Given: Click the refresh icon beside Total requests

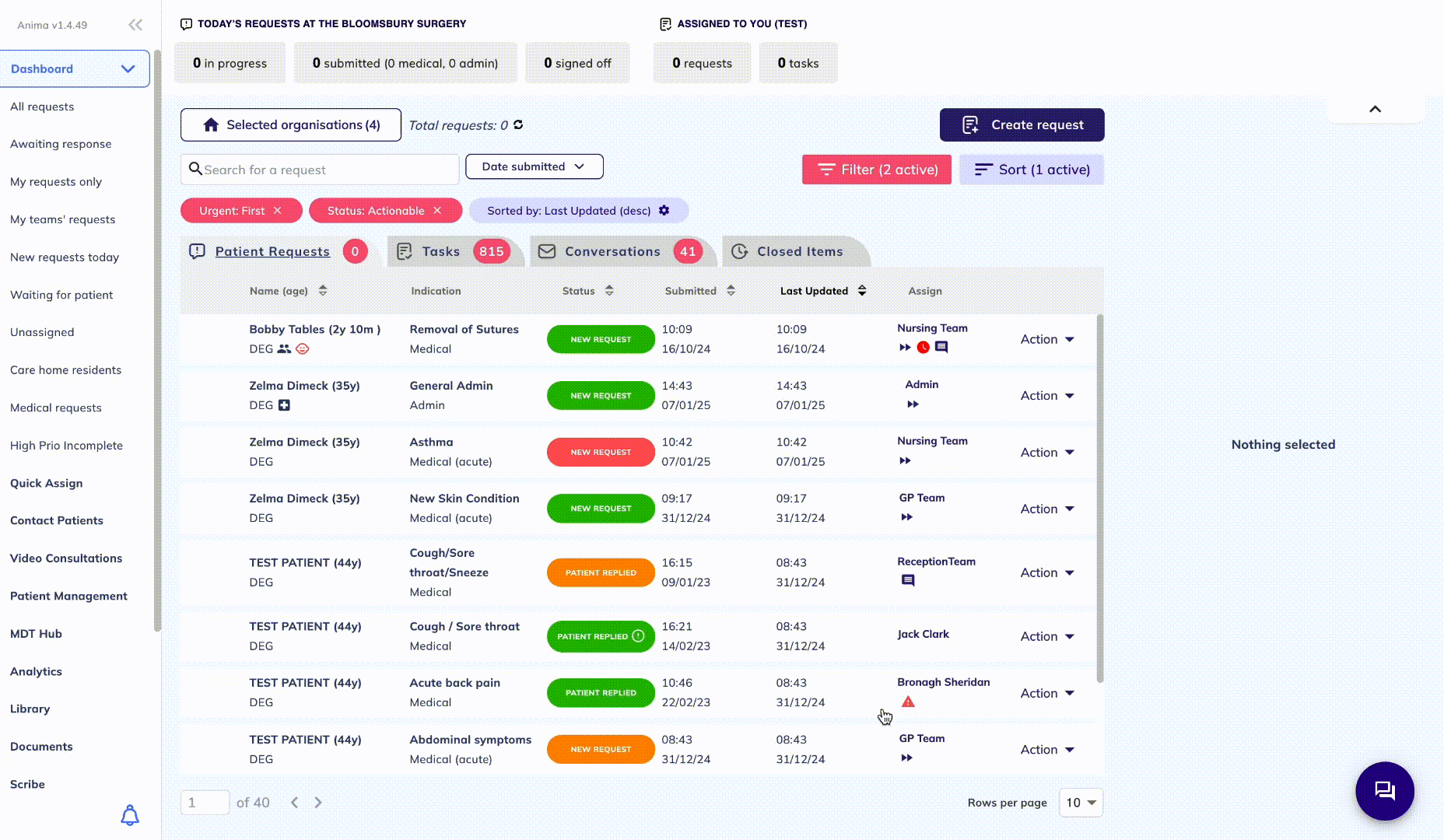Looking at the screenshot, I should pyautogui.click(x=518, y=124).
